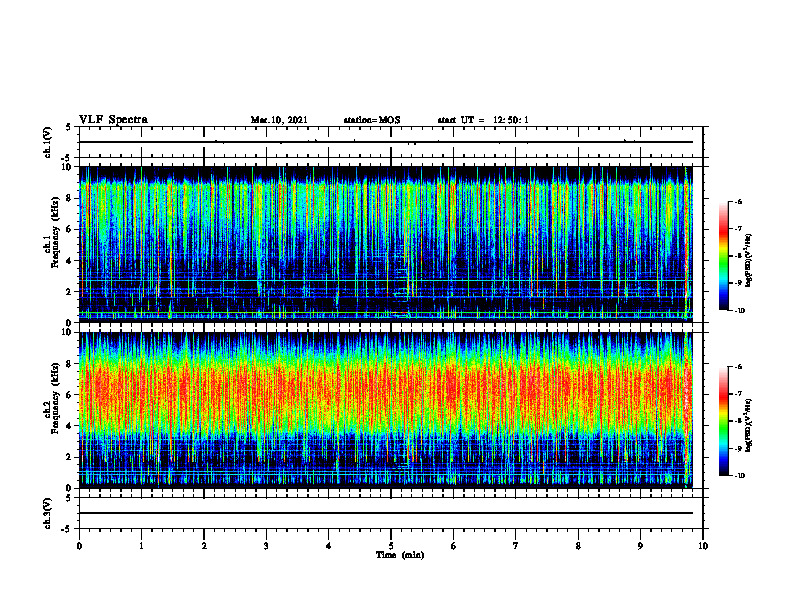
Task: Click the "Time (min)" axis label
Action: tap(400, 555)
